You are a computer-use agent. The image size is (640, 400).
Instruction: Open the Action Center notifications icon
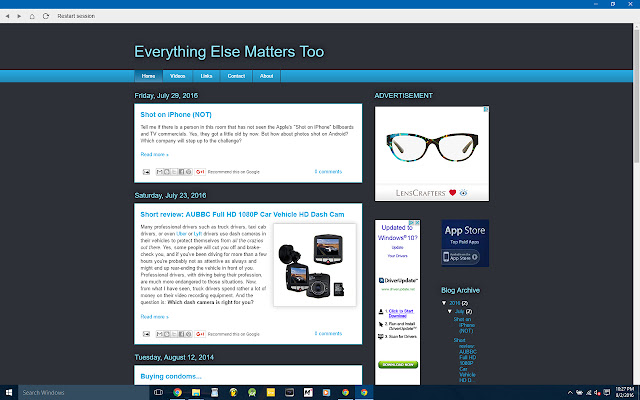point(607,393)
